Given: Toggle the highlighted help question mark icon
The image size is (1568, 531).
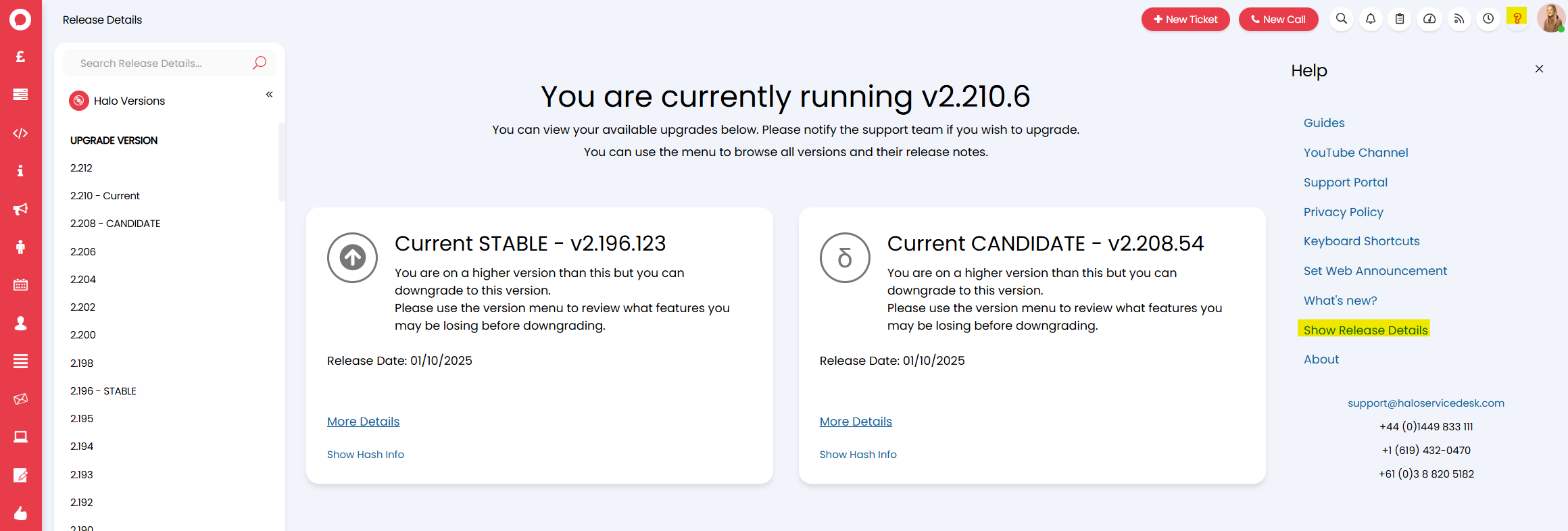Looking at the screenshot, I should [1517, 18].
